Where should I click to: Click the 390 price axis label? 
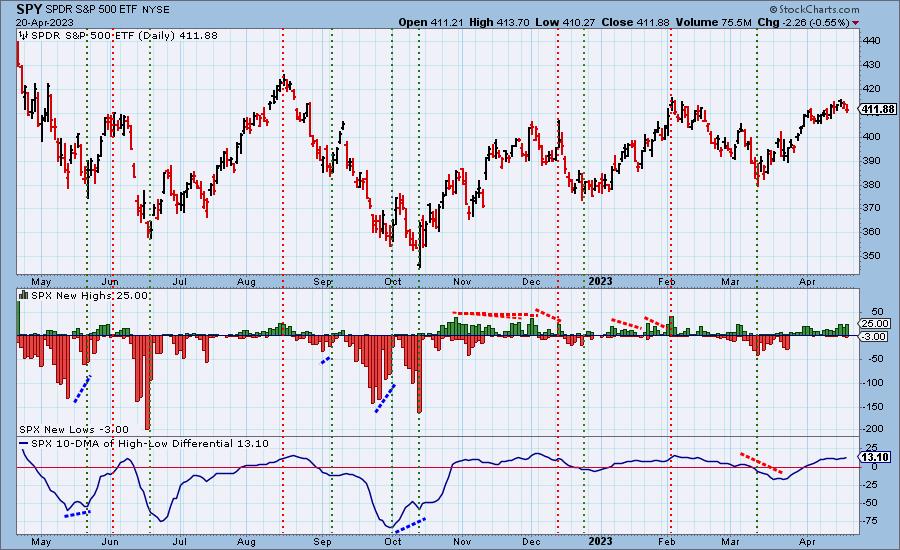pos(871,161)
